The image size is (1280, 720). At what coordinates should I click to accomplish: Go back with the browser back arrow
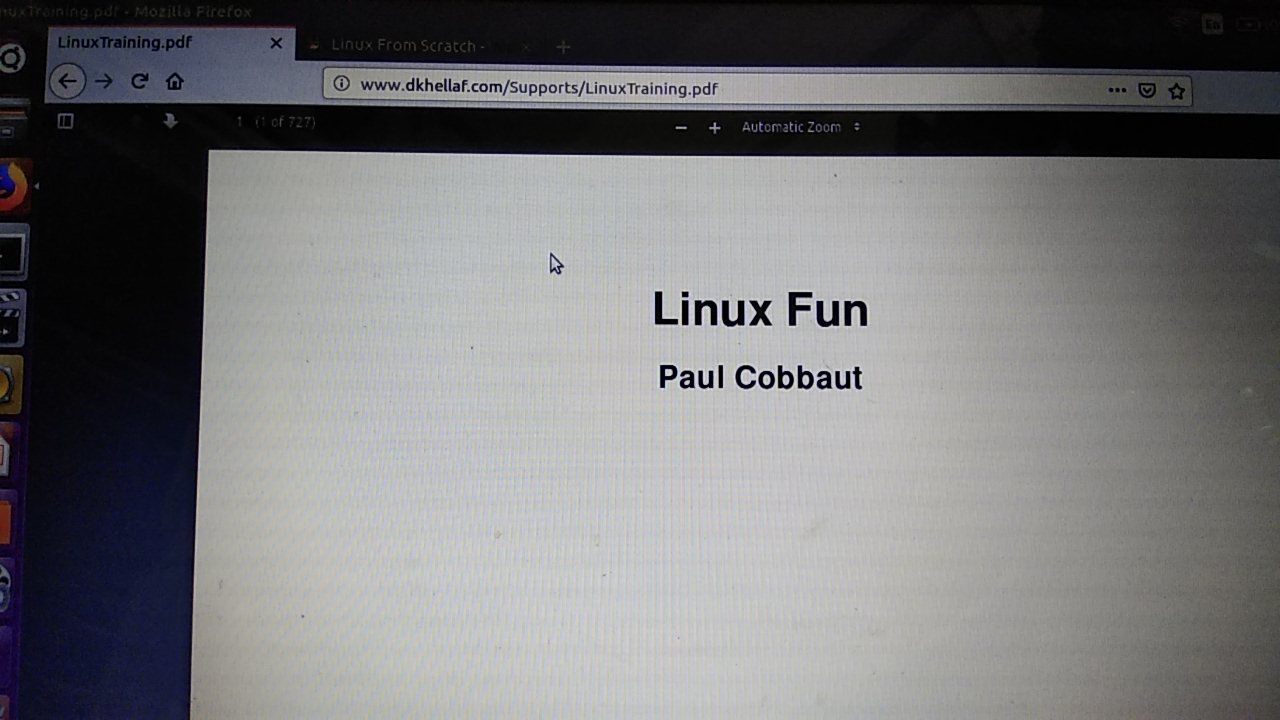[x=67, y=81]
